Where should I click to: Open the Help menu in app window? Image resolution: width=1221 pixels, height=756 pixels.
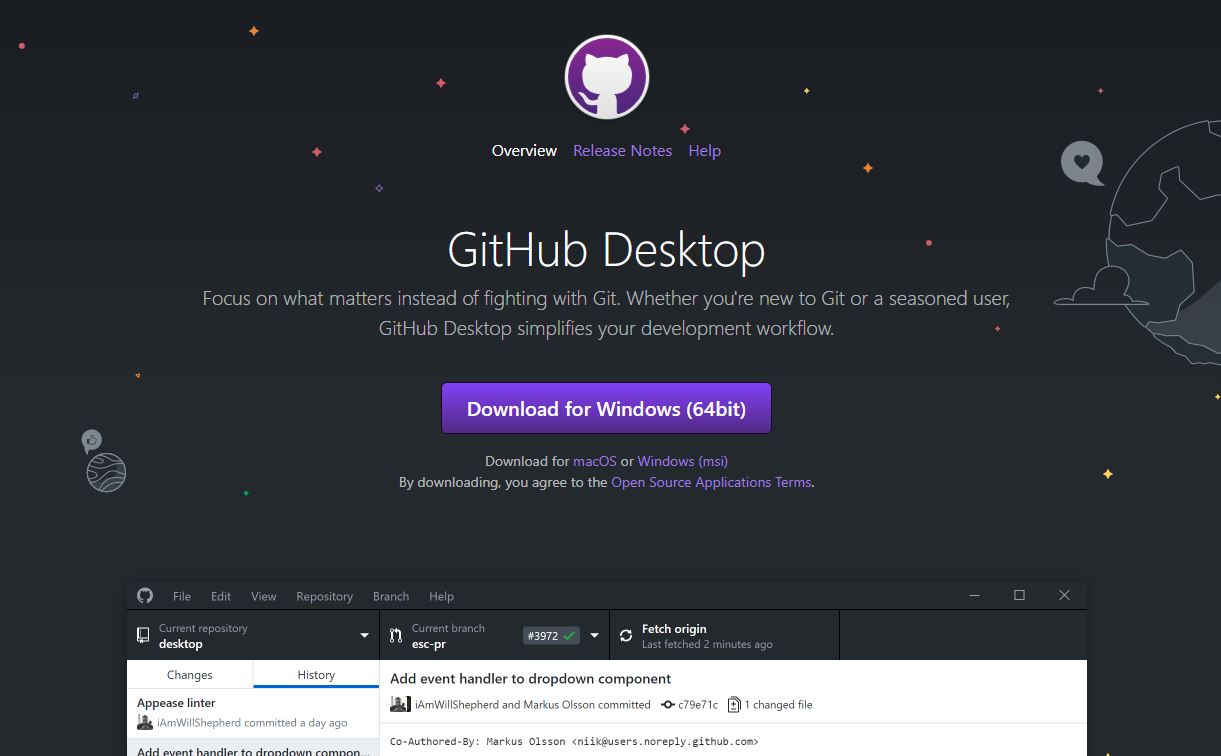[441, 596]
